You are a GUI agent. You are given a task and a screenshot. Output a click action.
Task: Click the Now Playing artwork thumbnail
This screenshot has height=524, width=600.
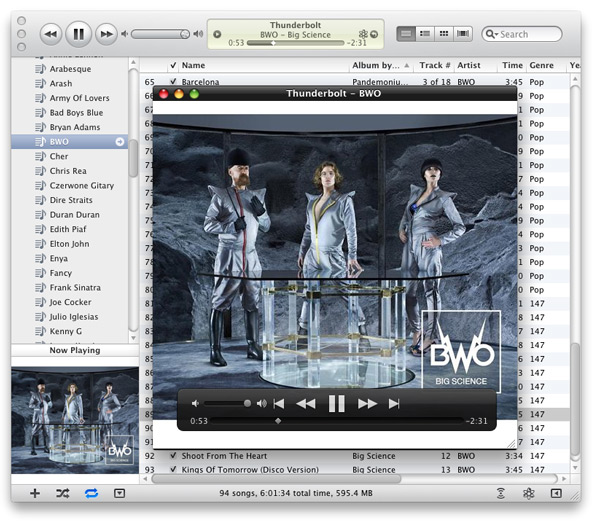pyautogui.click(x=75, y=420)
